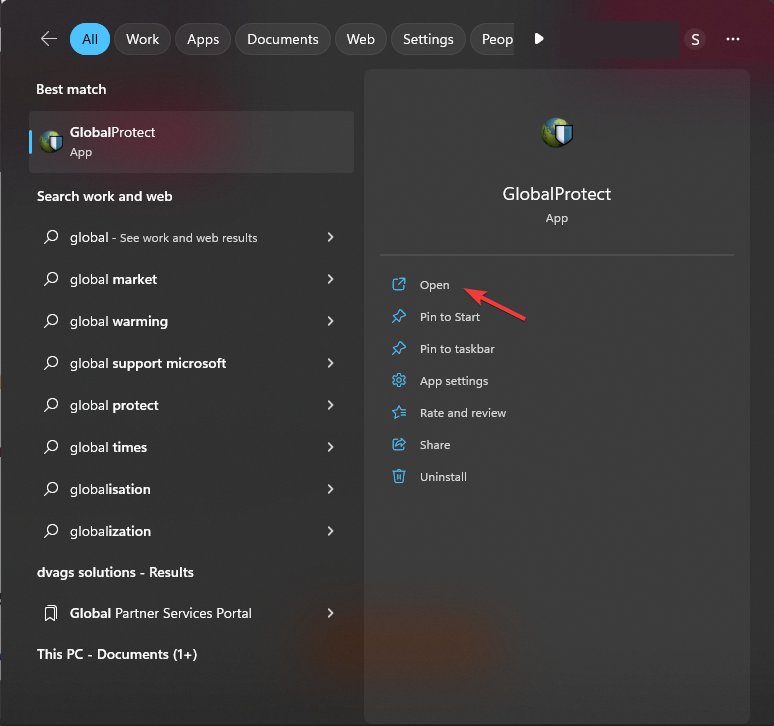Click the Uninstall trash can icon
Image resolution: width=774 pixels, height=726 pixels.
point(399,476)
